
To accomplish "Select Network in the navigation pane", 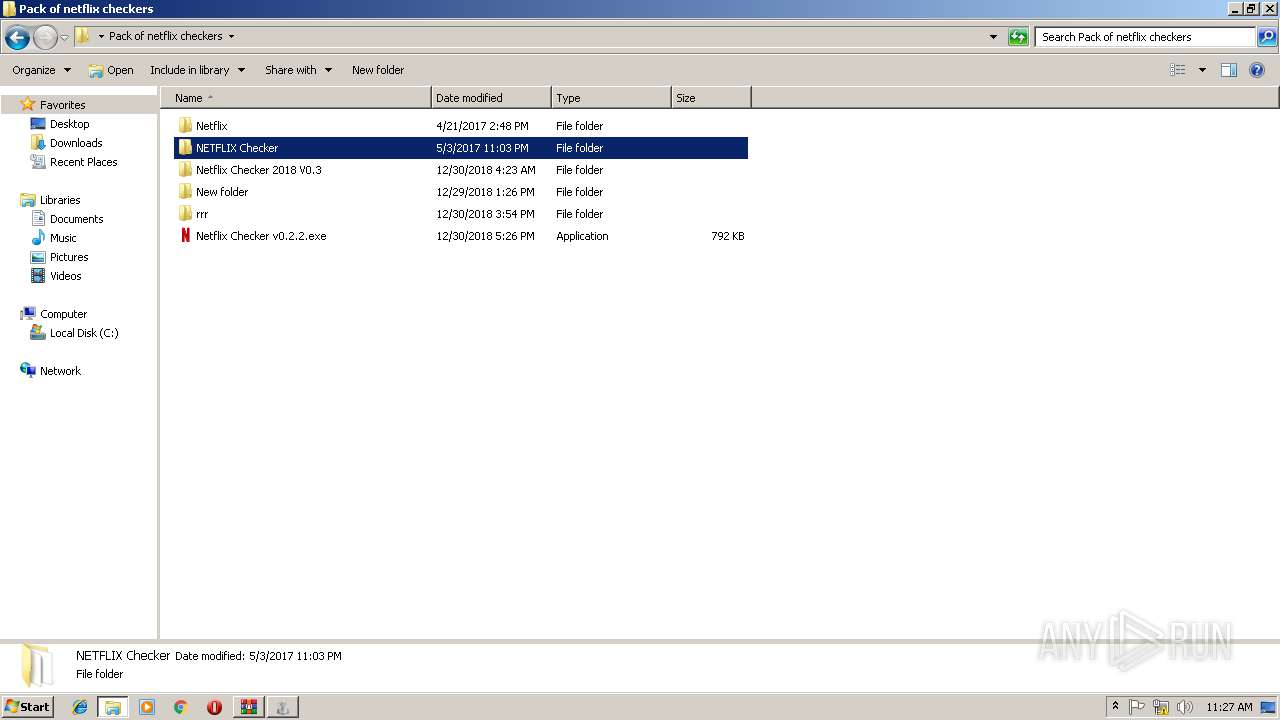I will (x=60, y=371).
